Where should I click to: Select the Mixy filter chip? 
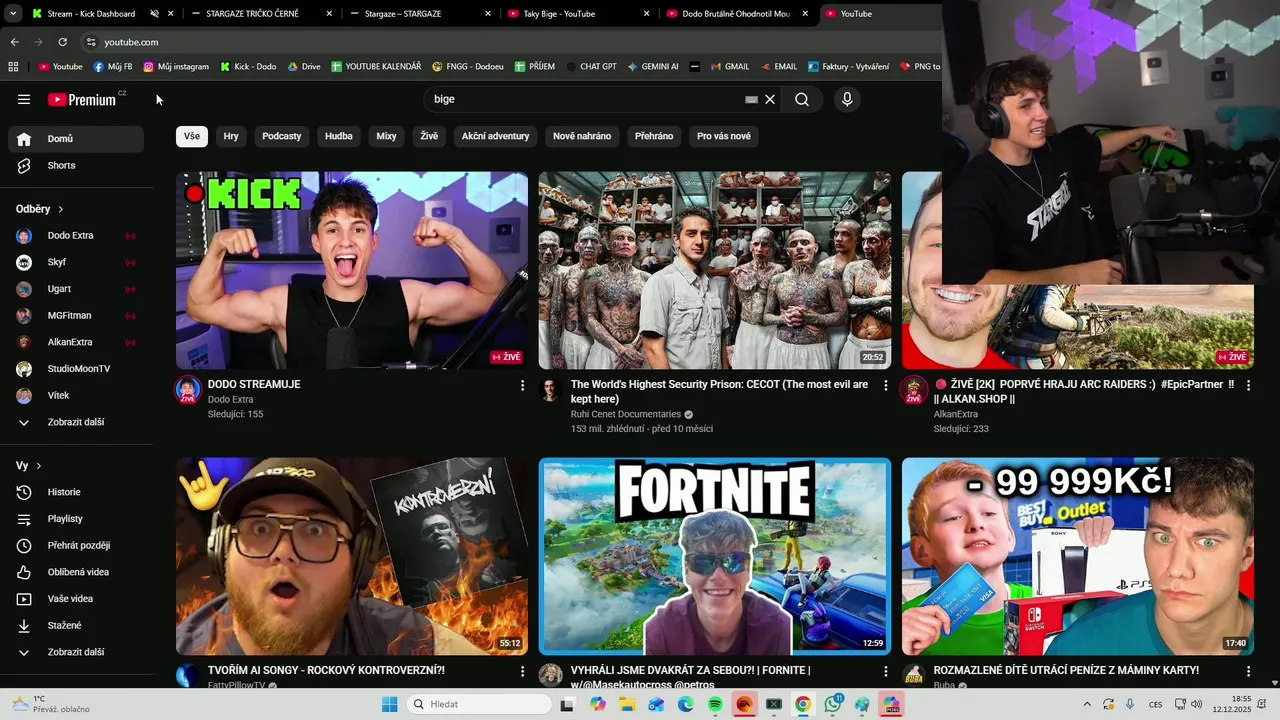click(386, 136)
